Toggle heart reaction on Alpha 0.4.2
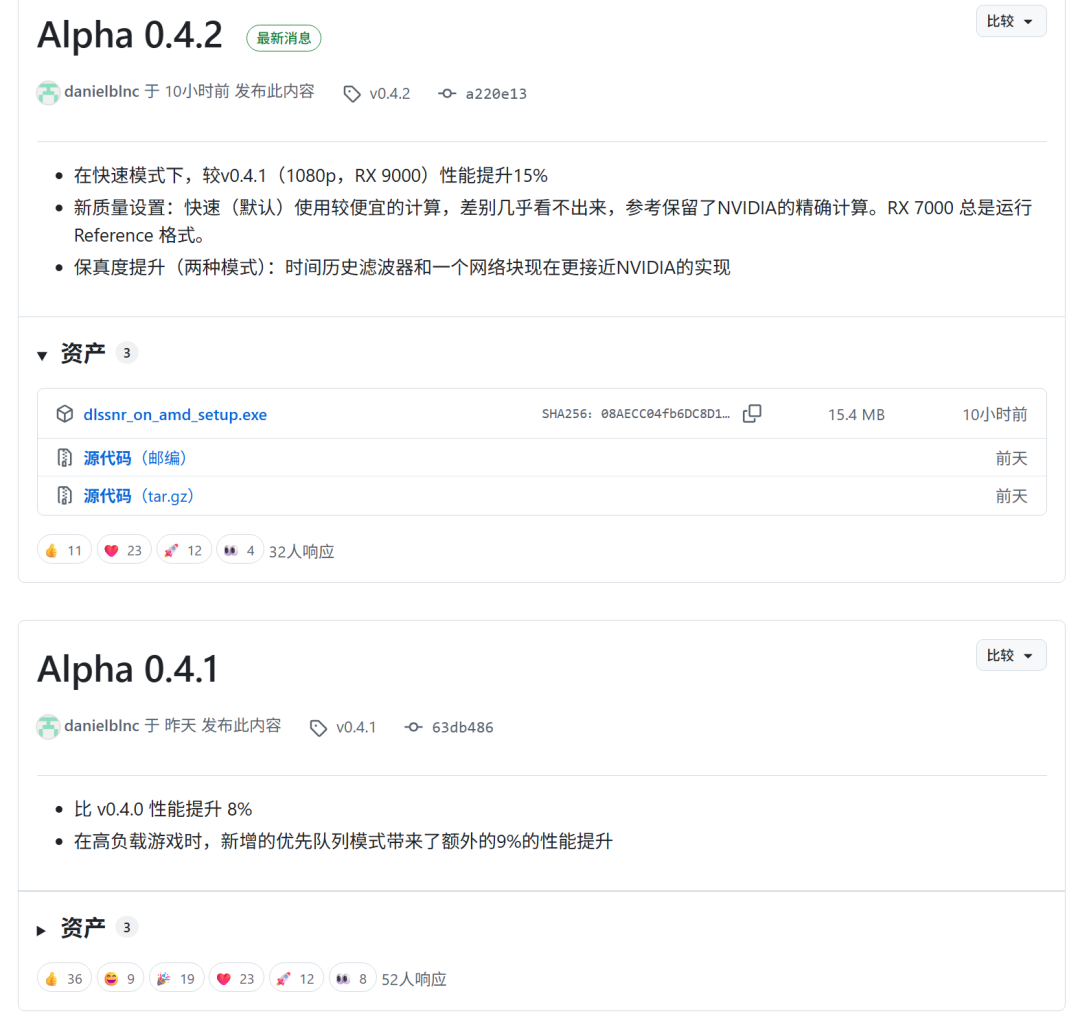The height and width of the screenshot is (1016, 1080). (x=124, y=550)
